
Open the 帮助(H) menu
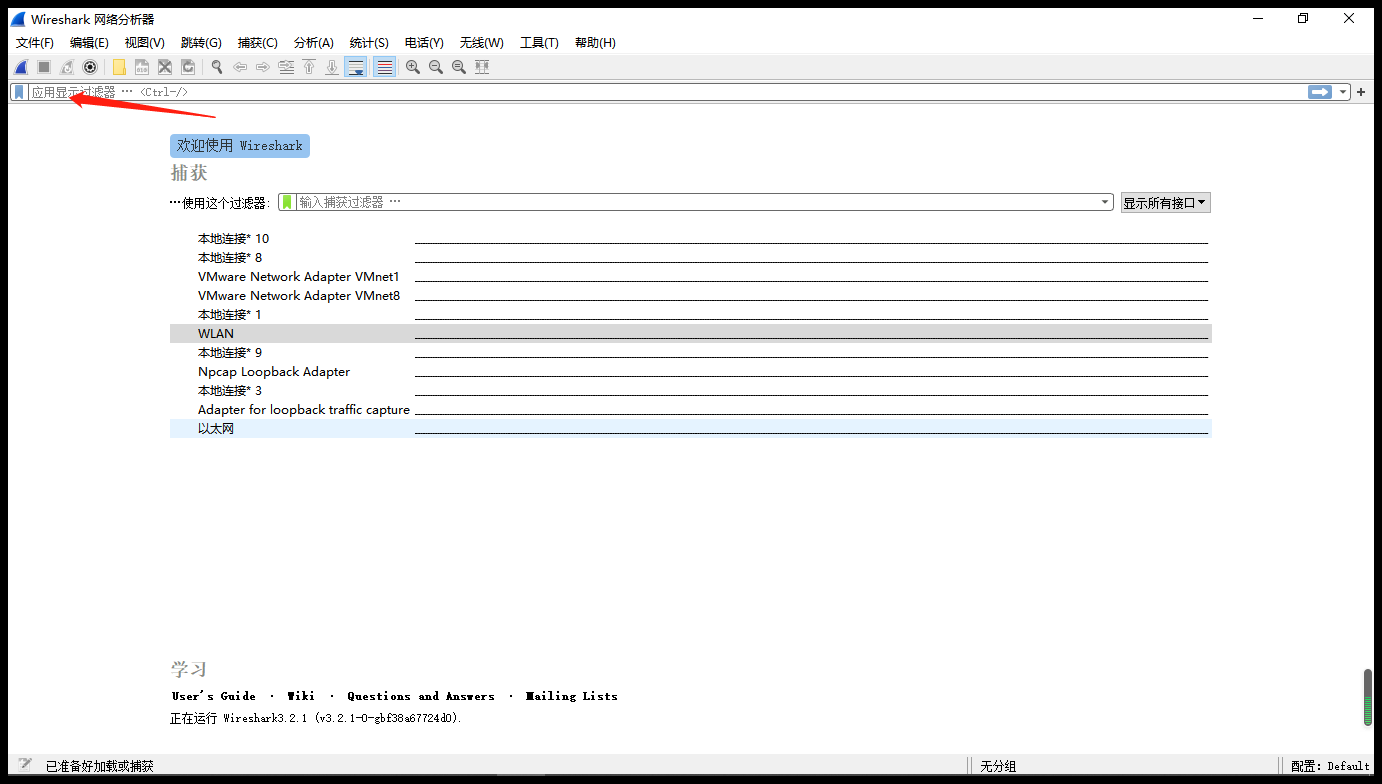(595, 43)
